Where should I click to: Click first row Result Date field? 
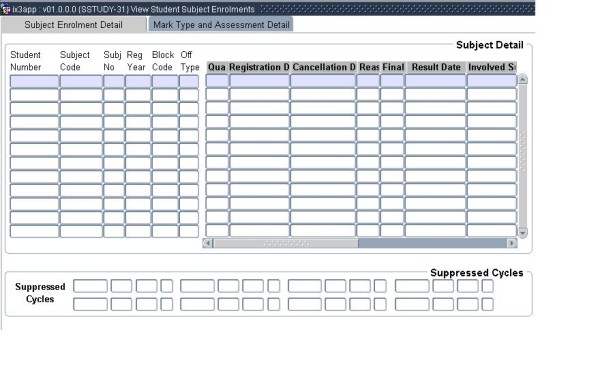click(436, 81)
